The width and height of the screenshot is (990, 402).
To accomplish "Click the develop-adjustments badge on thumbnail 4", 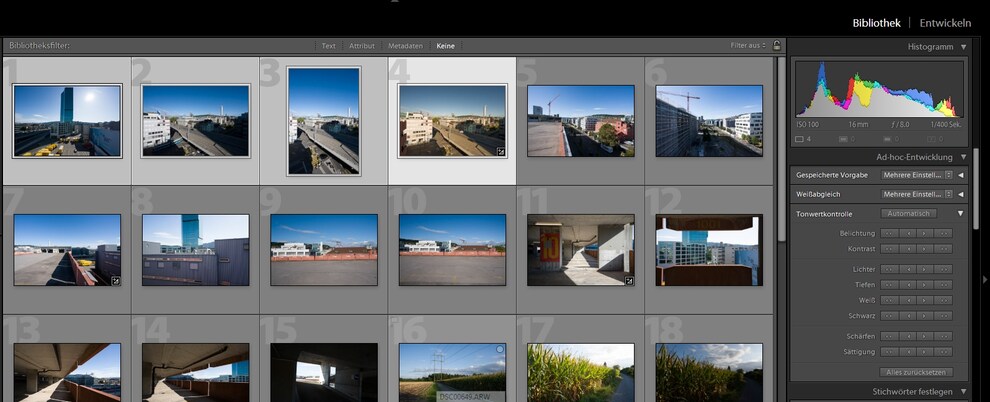I will 501,151.
